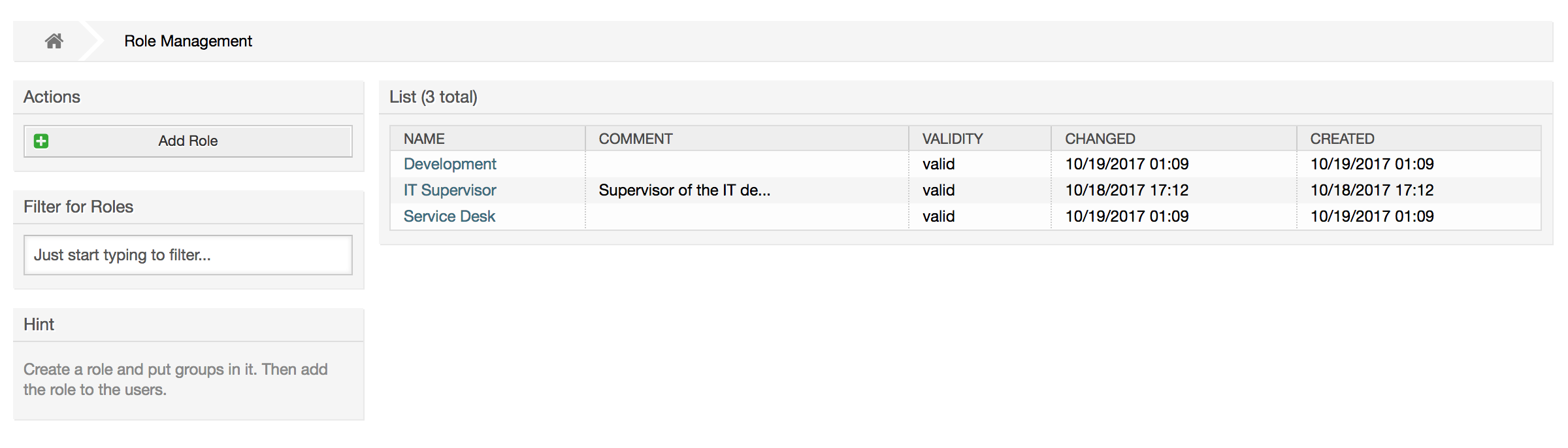
Task: Click the Hint panel header
Action: pos(39,324)
